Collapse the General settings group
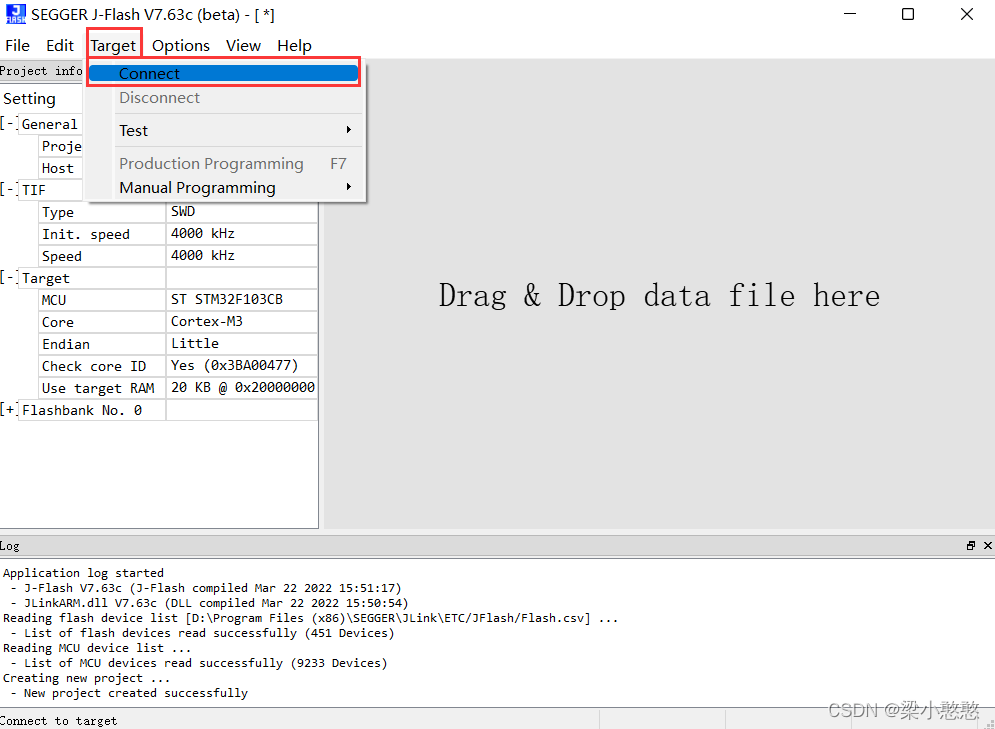 point(8,124)
